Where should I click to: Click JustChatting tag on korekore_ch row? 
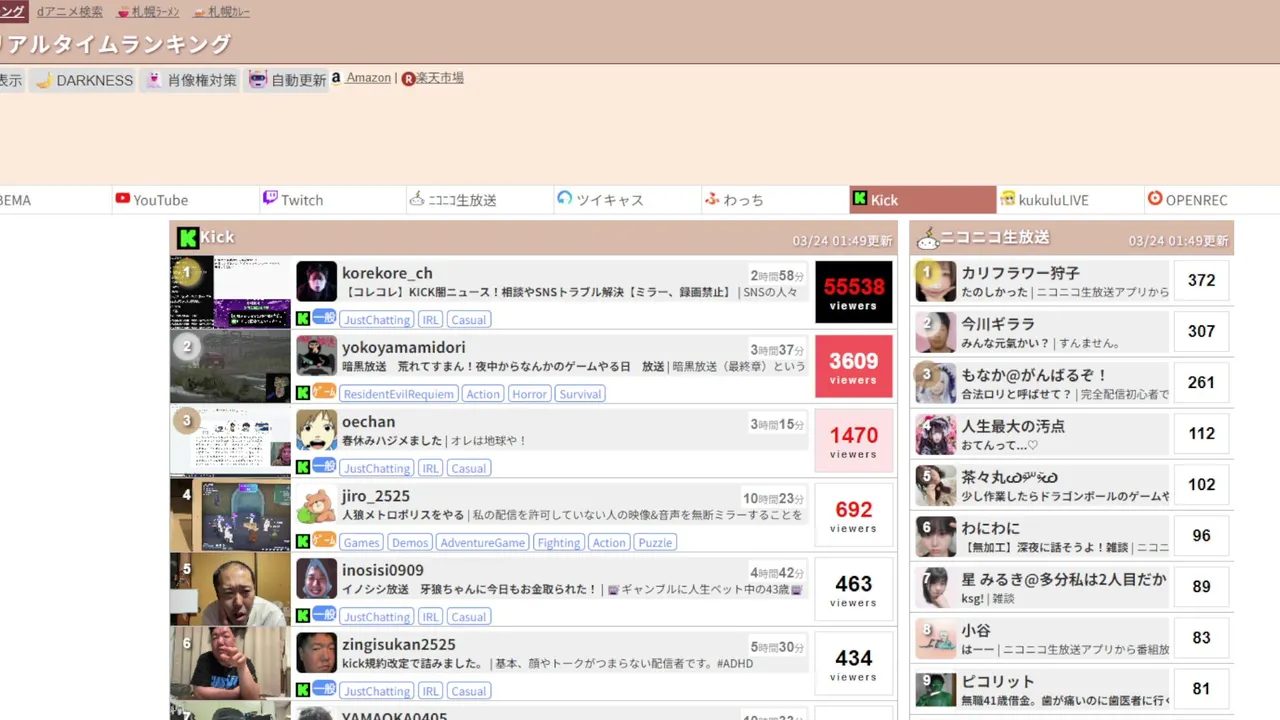point(377,320)
